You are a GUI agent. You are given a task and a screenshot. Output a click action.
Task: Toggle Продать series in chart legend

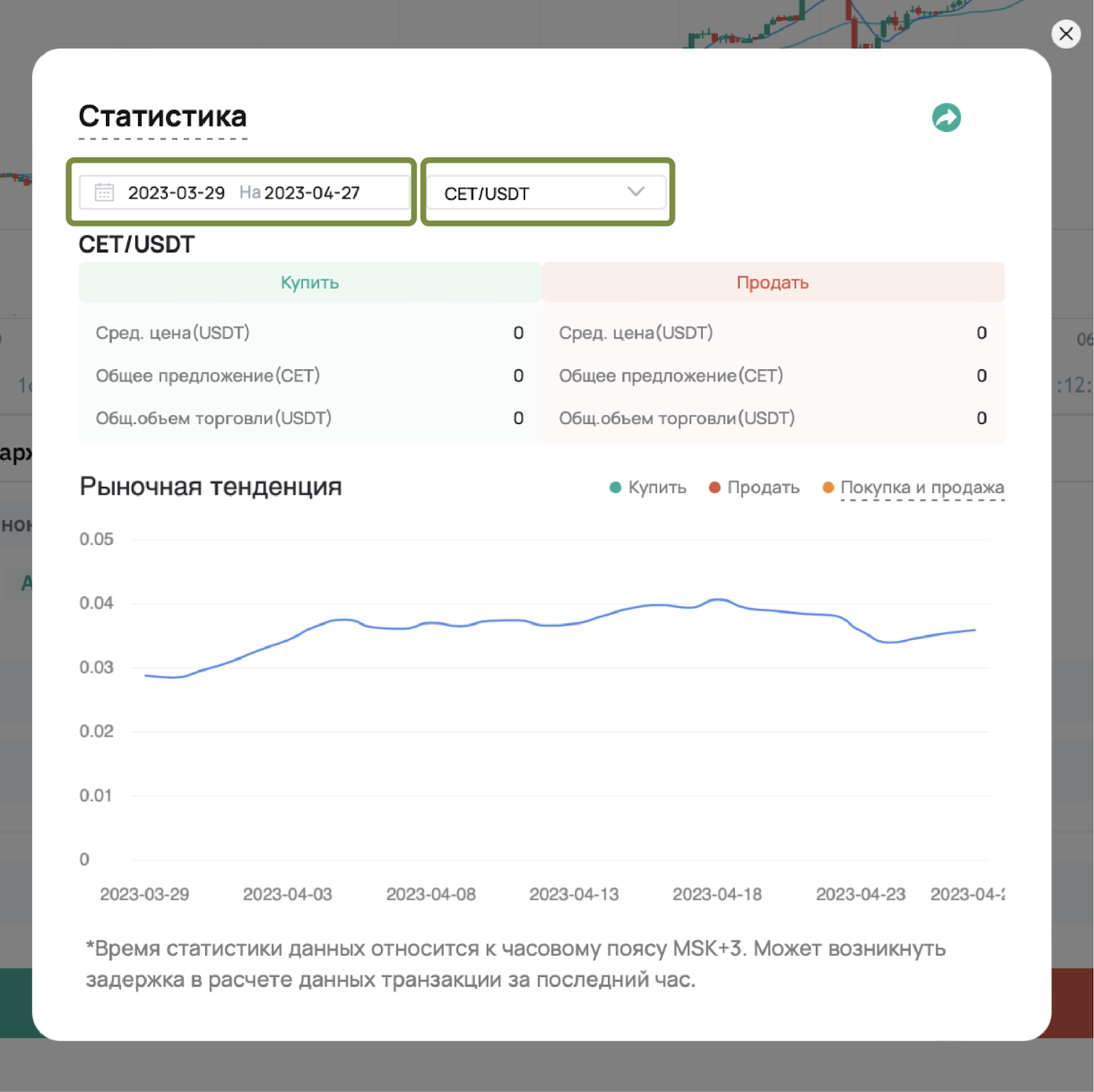point(763,488)
